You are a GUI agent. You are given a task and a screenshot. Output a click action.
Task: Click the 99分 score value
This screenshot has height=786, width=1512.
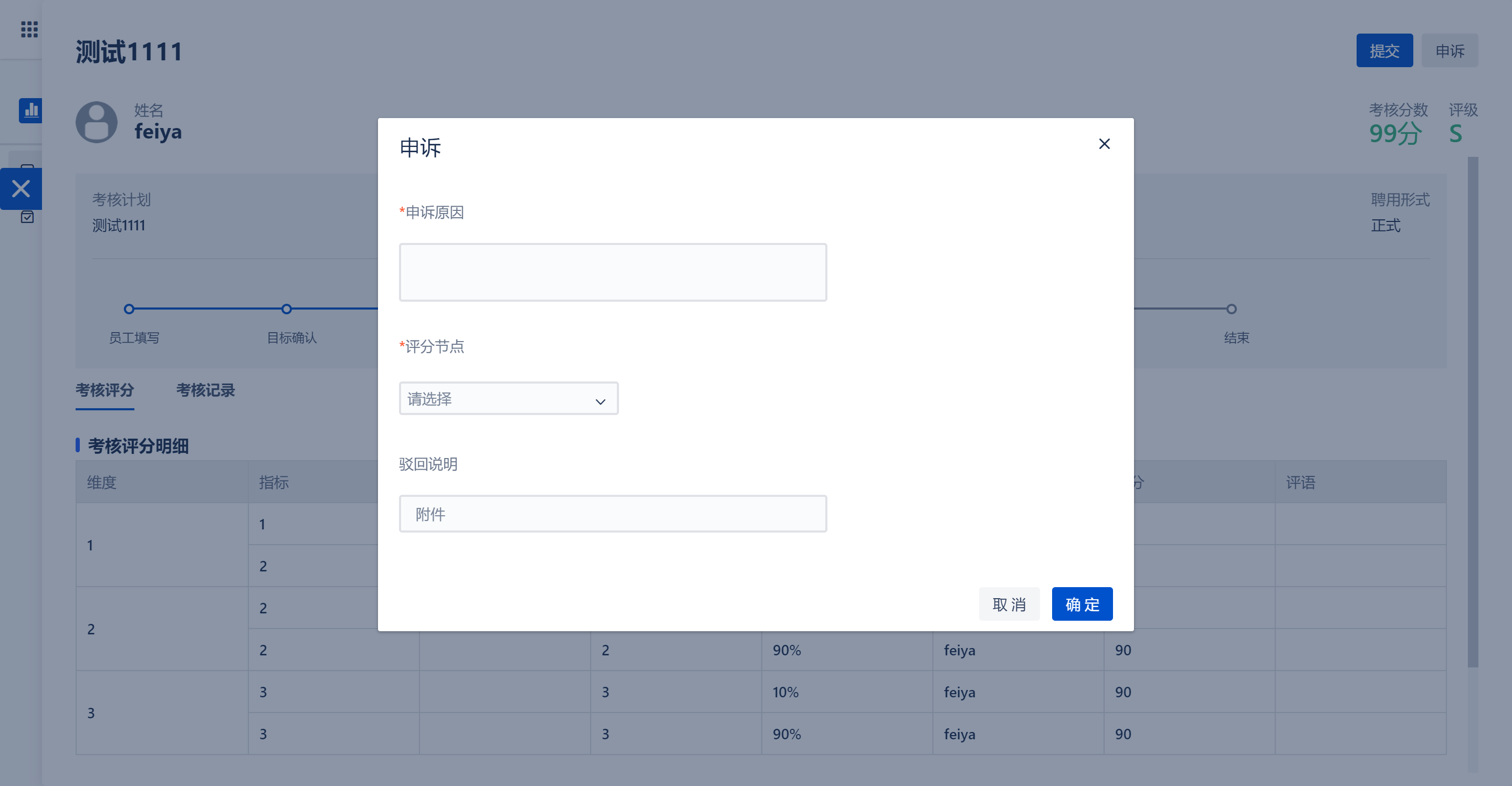(x=1396, y=134)
